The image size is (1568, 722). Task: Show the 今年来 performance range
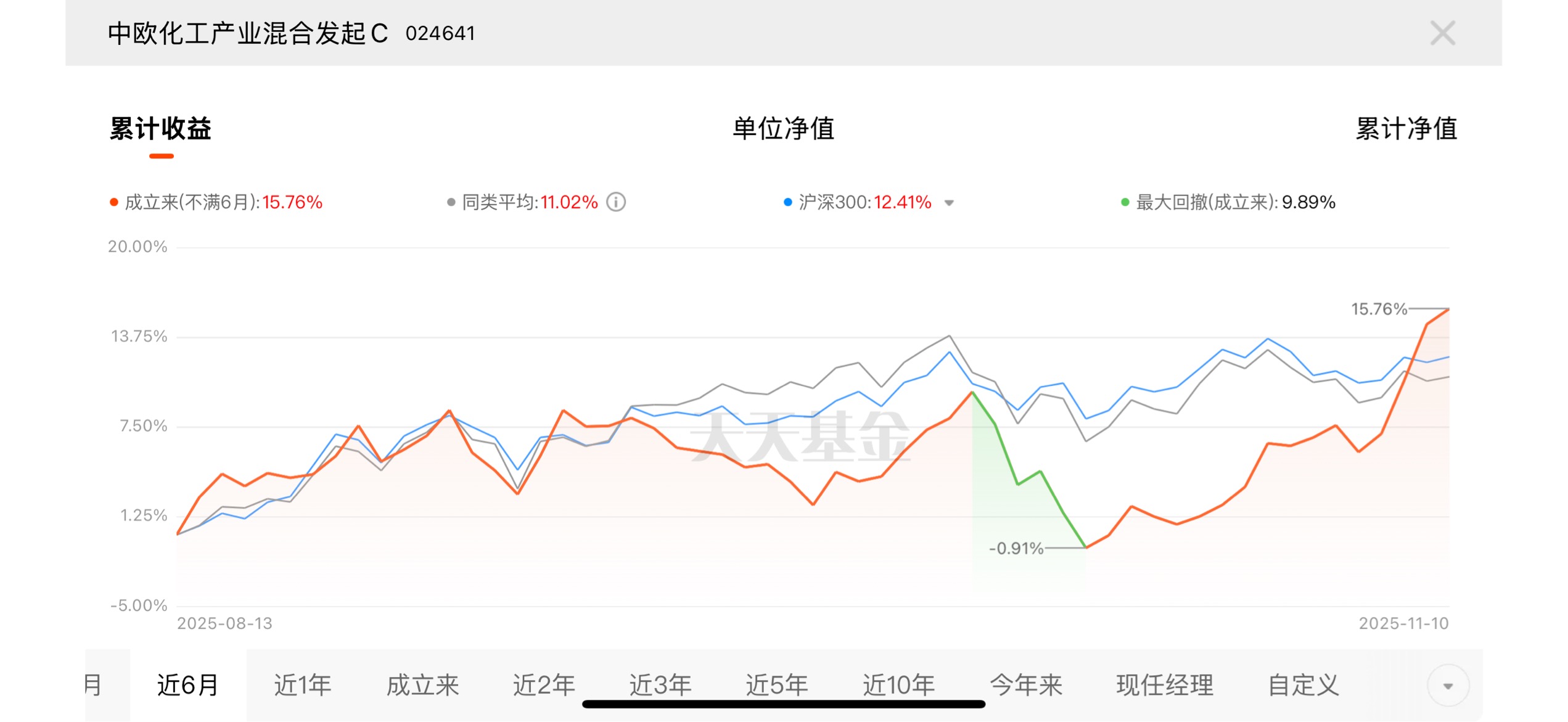tap(1026, 685)
